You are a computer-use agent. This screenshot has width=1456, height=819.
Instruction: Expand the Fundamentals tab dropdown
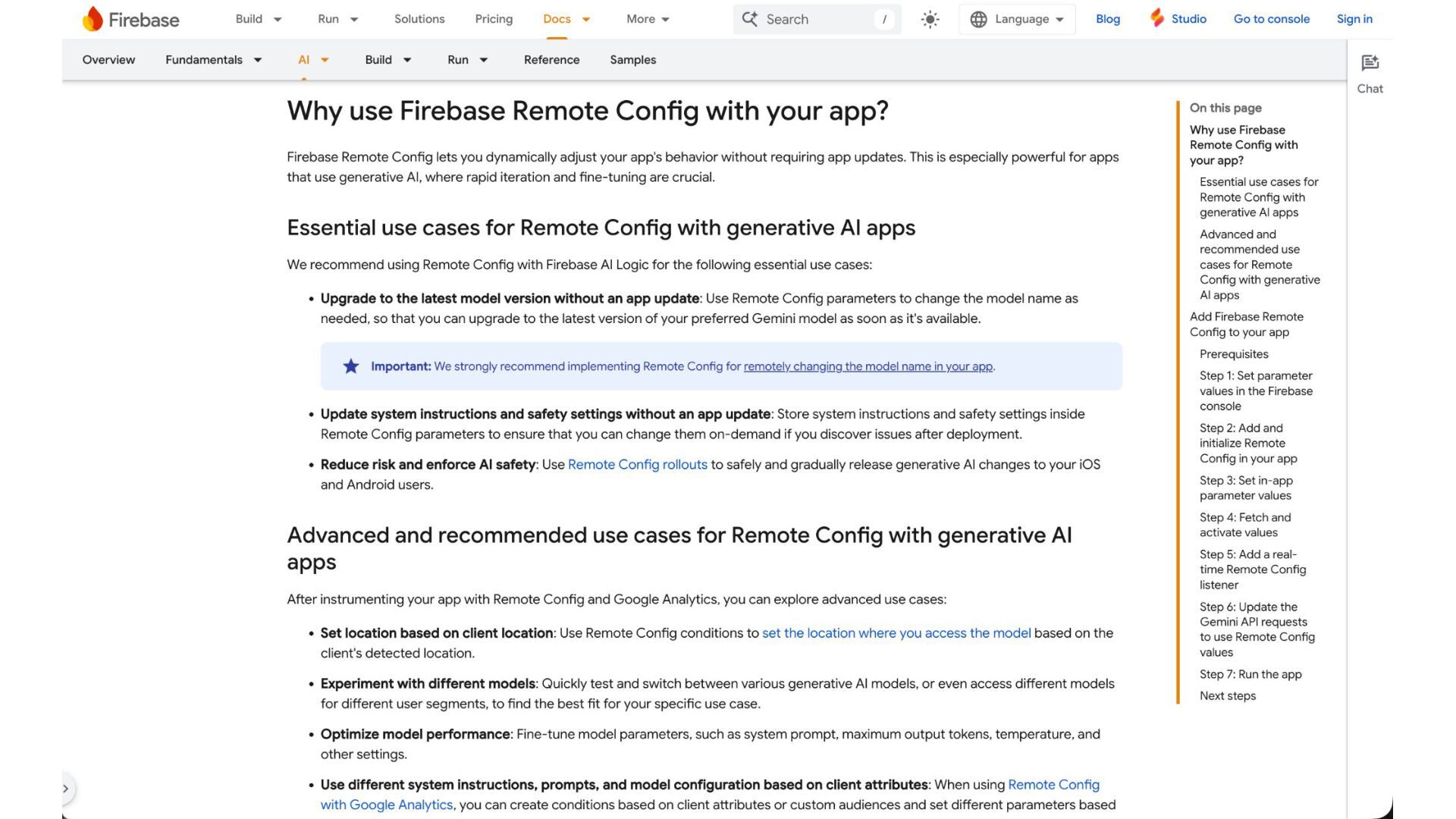pos(258,60)
